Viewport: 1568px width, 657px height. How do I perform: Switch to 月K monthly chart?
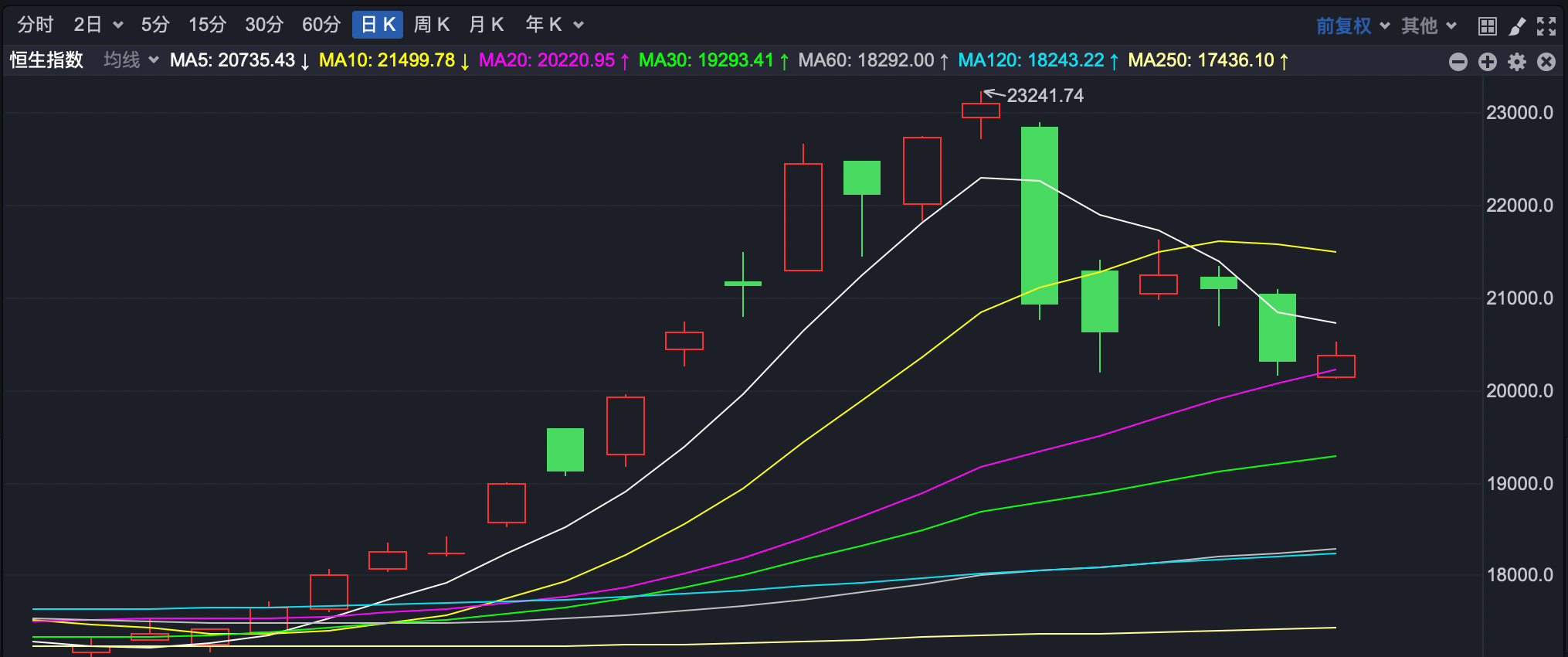tap(487, 25)
